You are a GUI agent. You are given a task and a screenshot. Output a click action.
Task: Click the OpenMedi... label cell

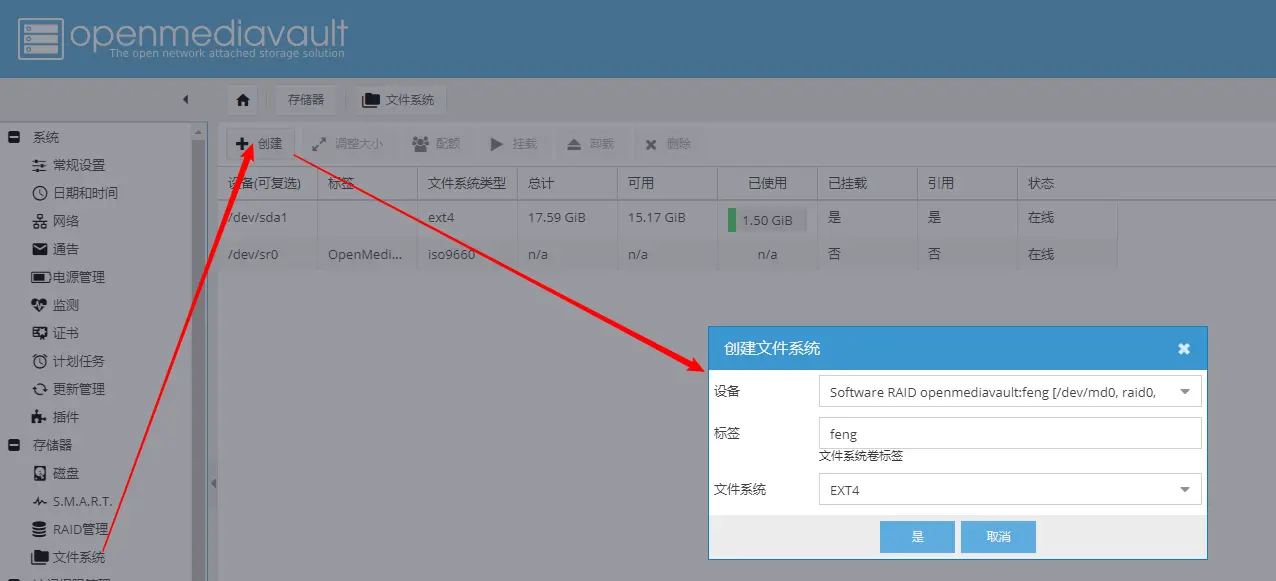point(367,254)
